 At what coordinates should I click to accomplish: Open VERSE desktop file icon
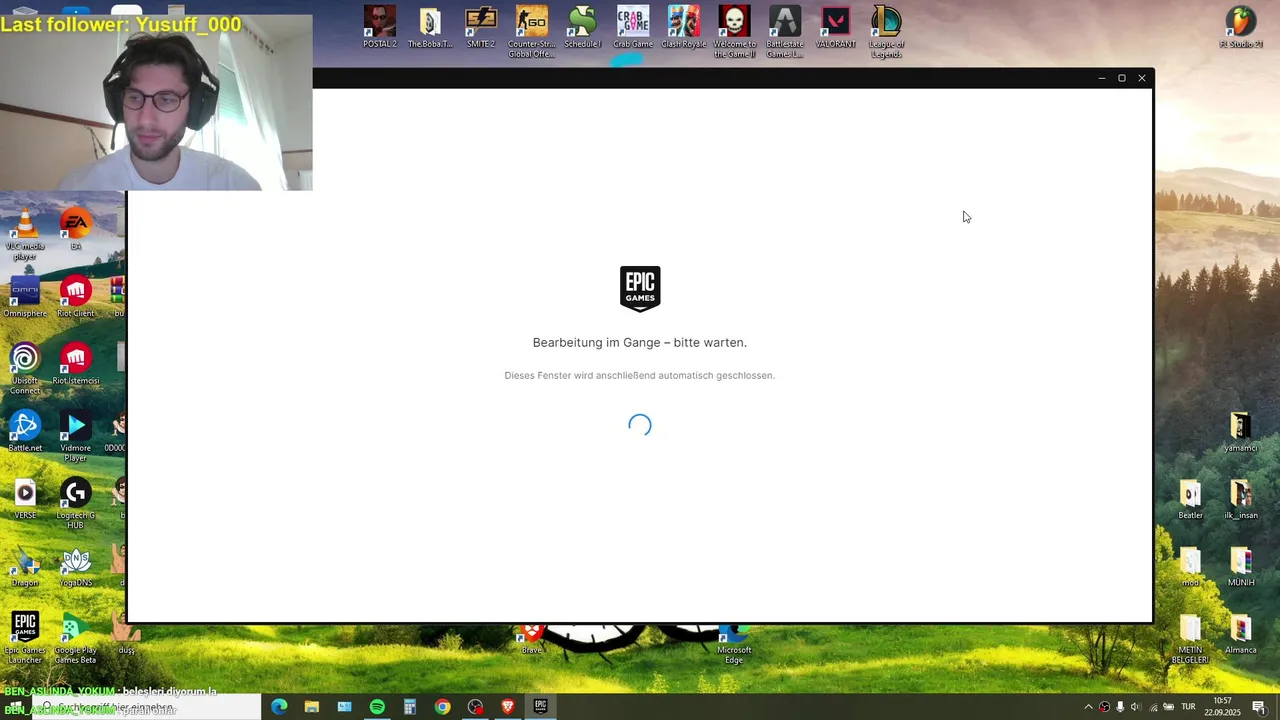[25, 499]
